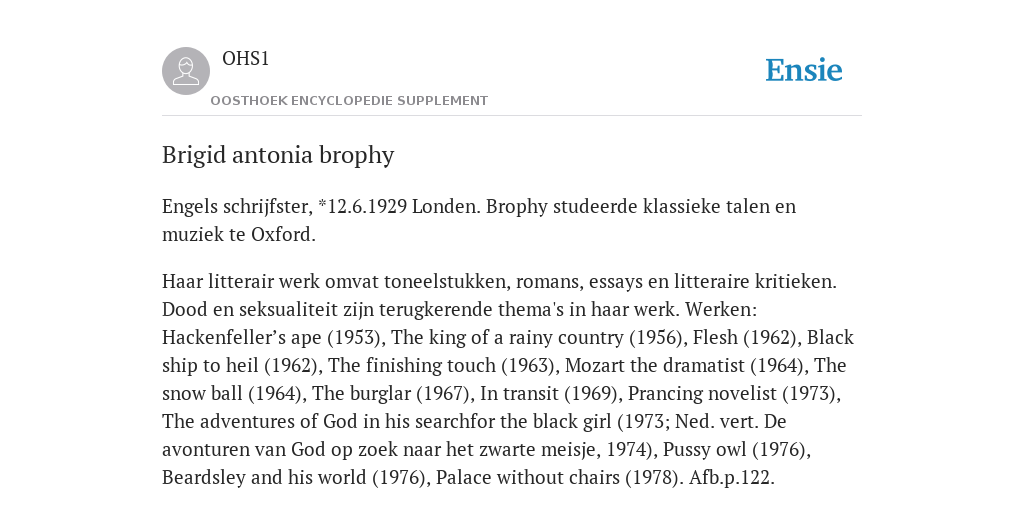Click the gray user avatar icon
1024x512 pixels.
(x=186, y=71)
